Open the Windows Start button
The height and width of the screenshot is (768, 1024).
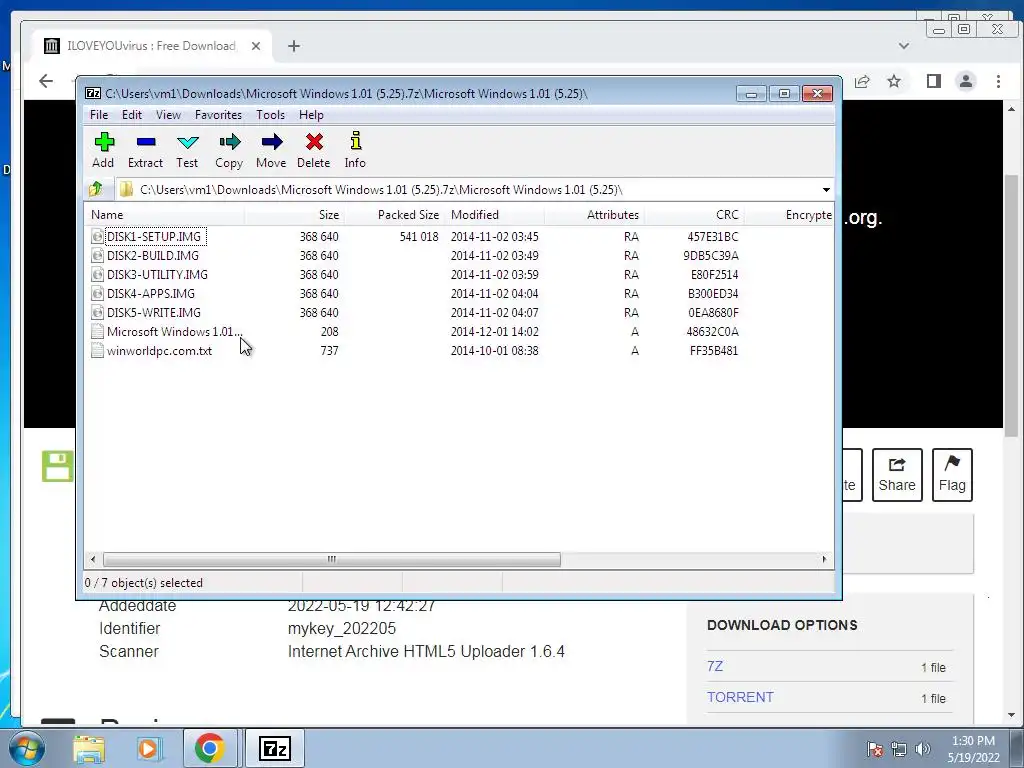click(27, 748)
